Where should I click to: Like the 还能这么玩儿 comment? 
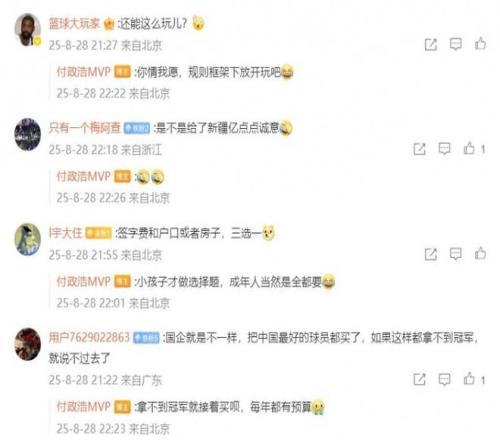[480, 44]
